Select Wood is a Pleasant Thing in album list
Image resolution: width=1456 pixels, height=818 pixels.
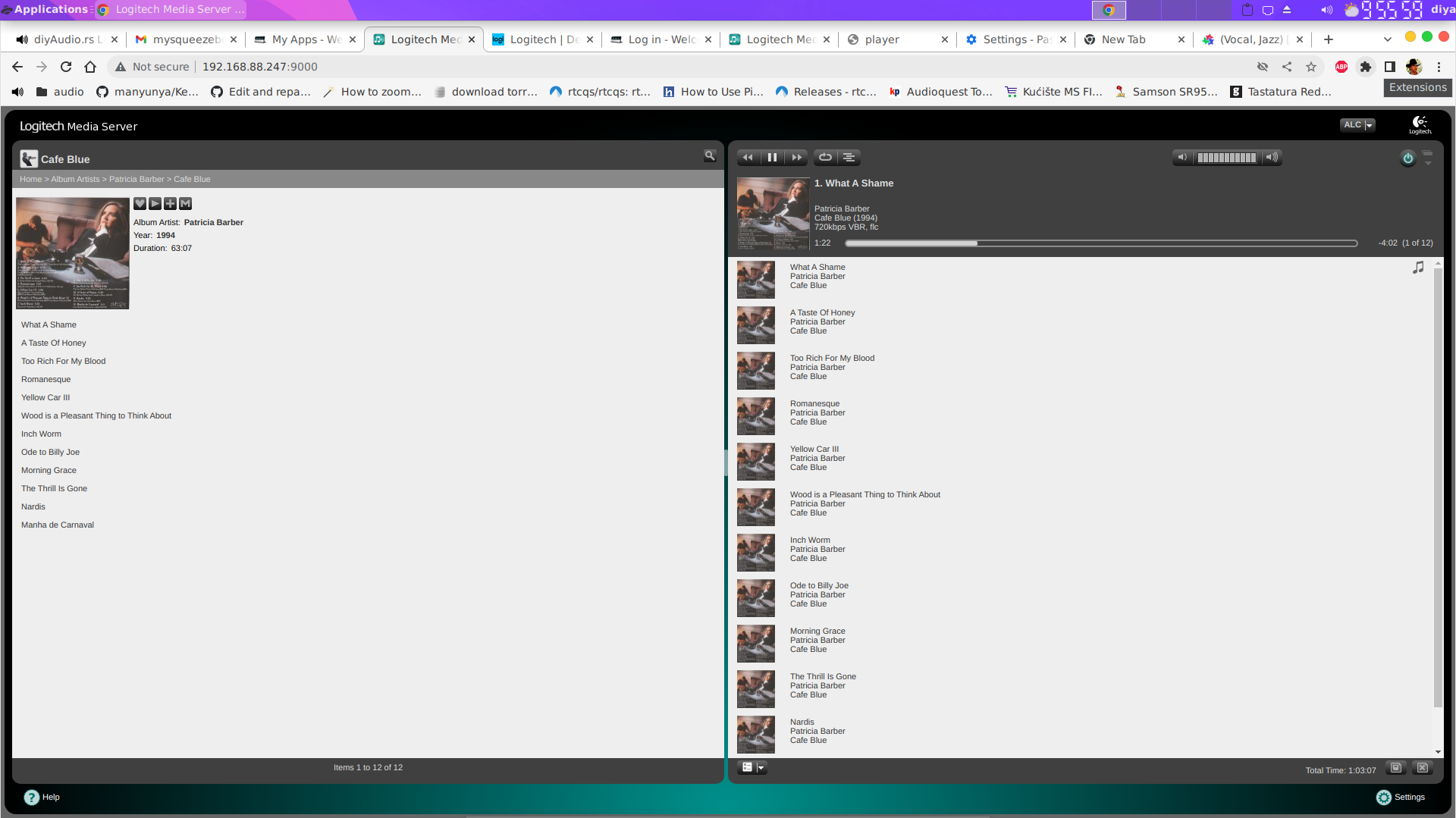coord(96,416)
